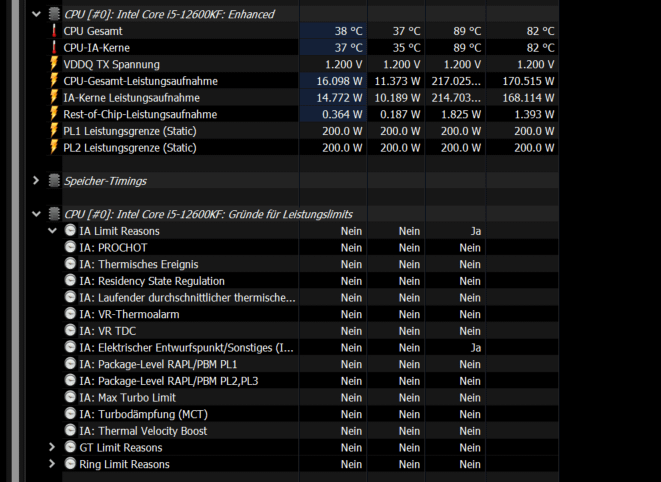This screenshot has width=661, height=482.
Task: Click the clock icon of IA: Thermal Velocity Boost
Action: coord(70,431)
